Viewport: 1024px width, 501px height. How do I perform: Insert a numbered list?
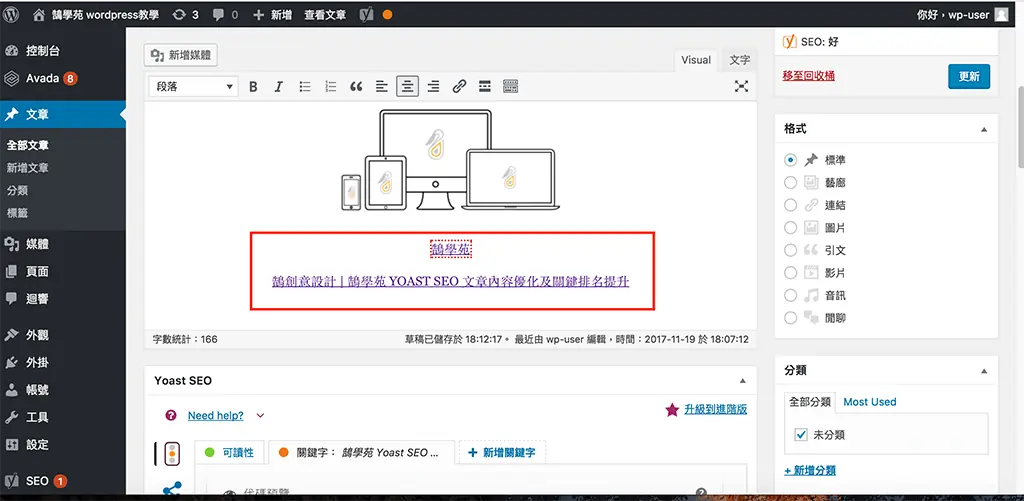[x=330, y=86]
